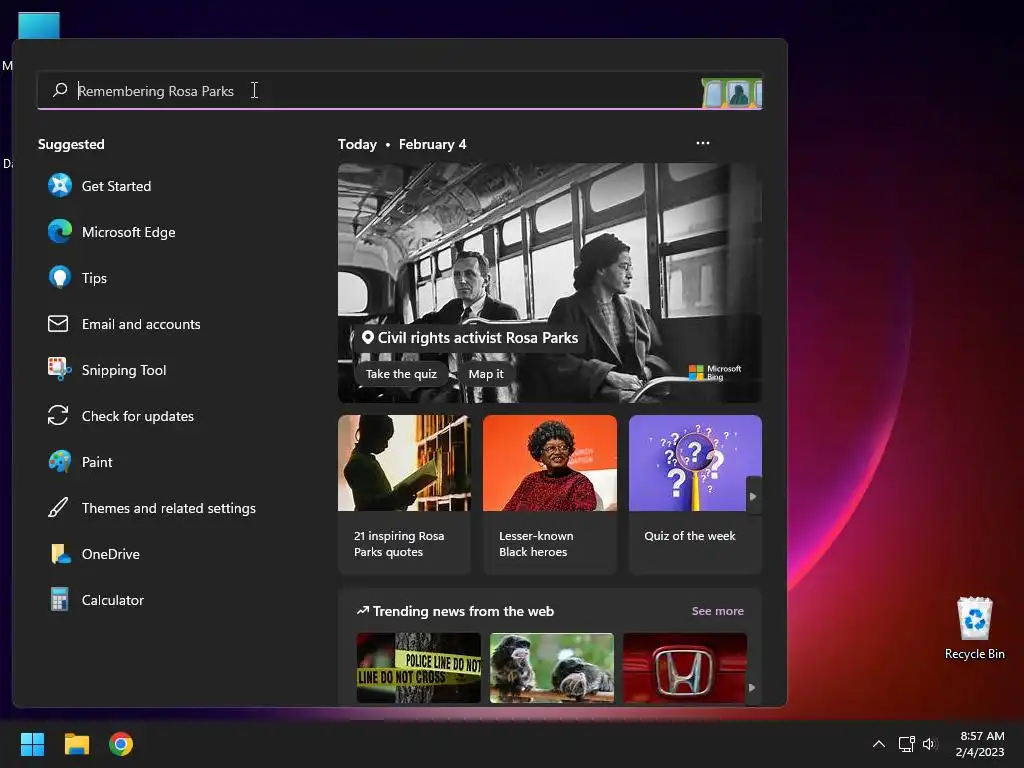Advance trending news with the arrow

(x=752, y=688)
